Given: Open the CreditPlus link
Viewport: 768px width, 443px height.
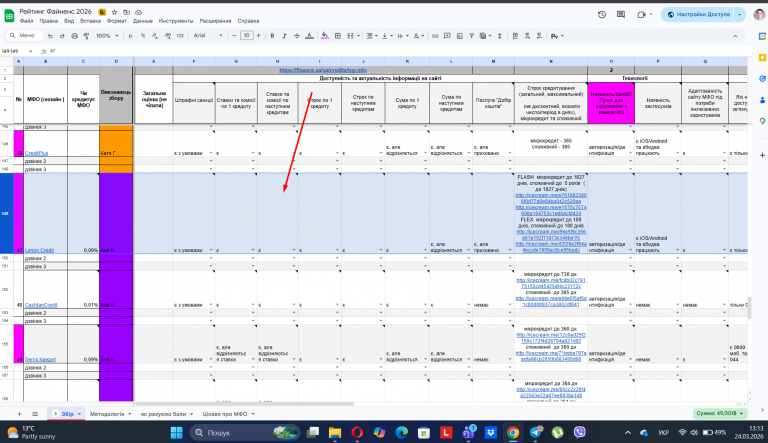Looking at the screenshot, I should point(36,153).
